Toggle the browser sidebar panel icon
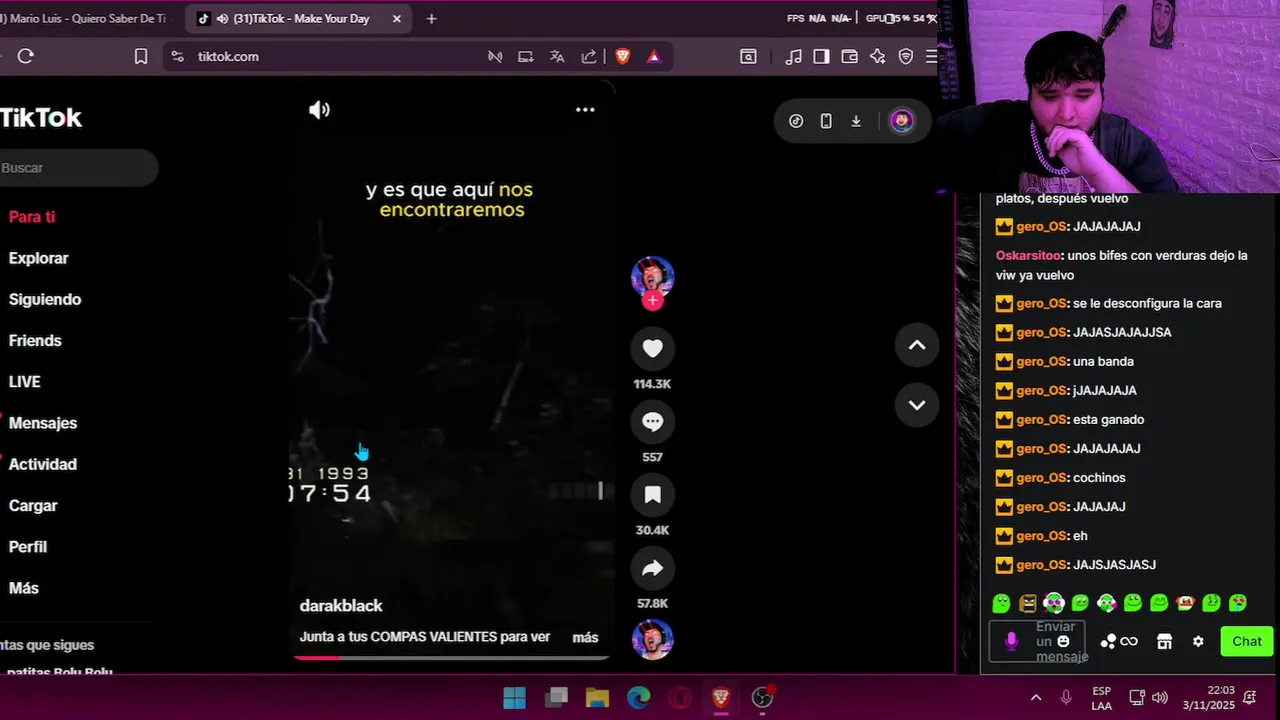The width and height of the screenshot is (1280, 720). tap(821, 57)
